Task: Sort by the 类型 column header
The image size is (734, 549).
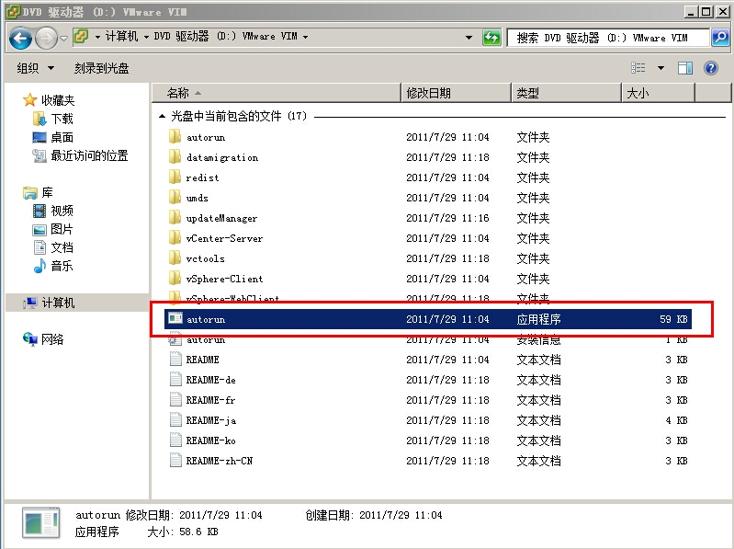Action: 566,93
